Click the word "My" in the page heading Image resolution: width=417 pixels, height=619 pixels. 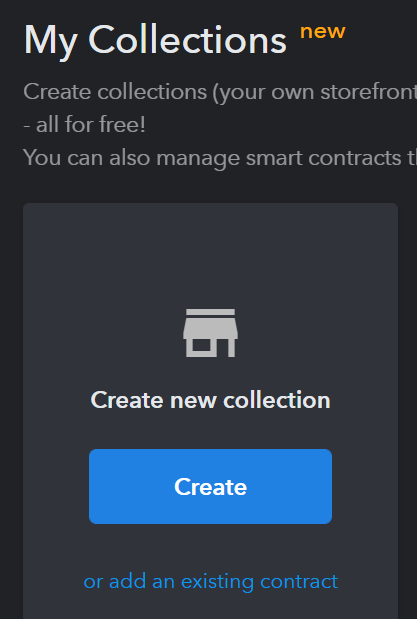[x=50, y=41]
